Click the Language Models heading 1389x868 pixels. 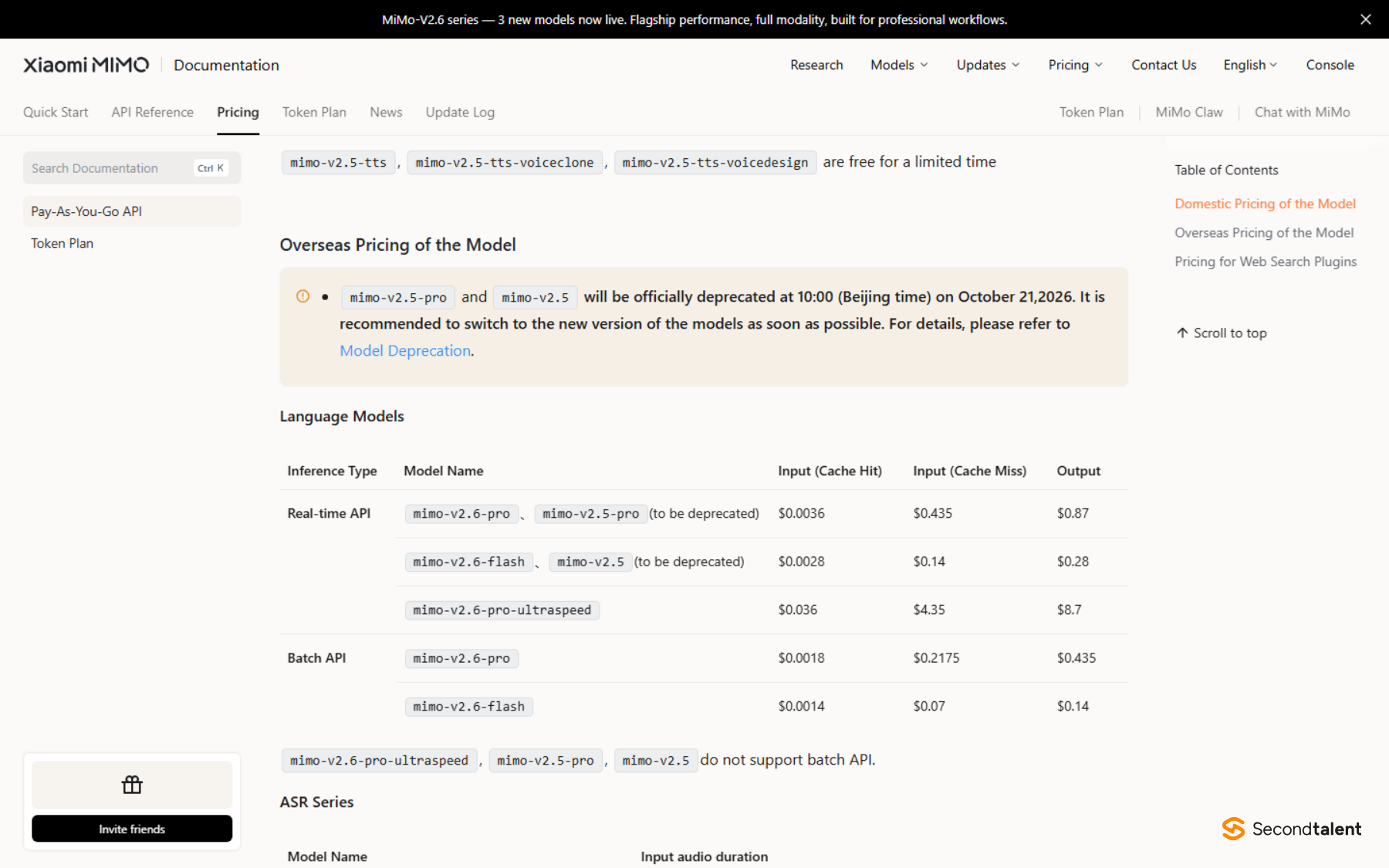pyautogui.click(x=342, y=416)
